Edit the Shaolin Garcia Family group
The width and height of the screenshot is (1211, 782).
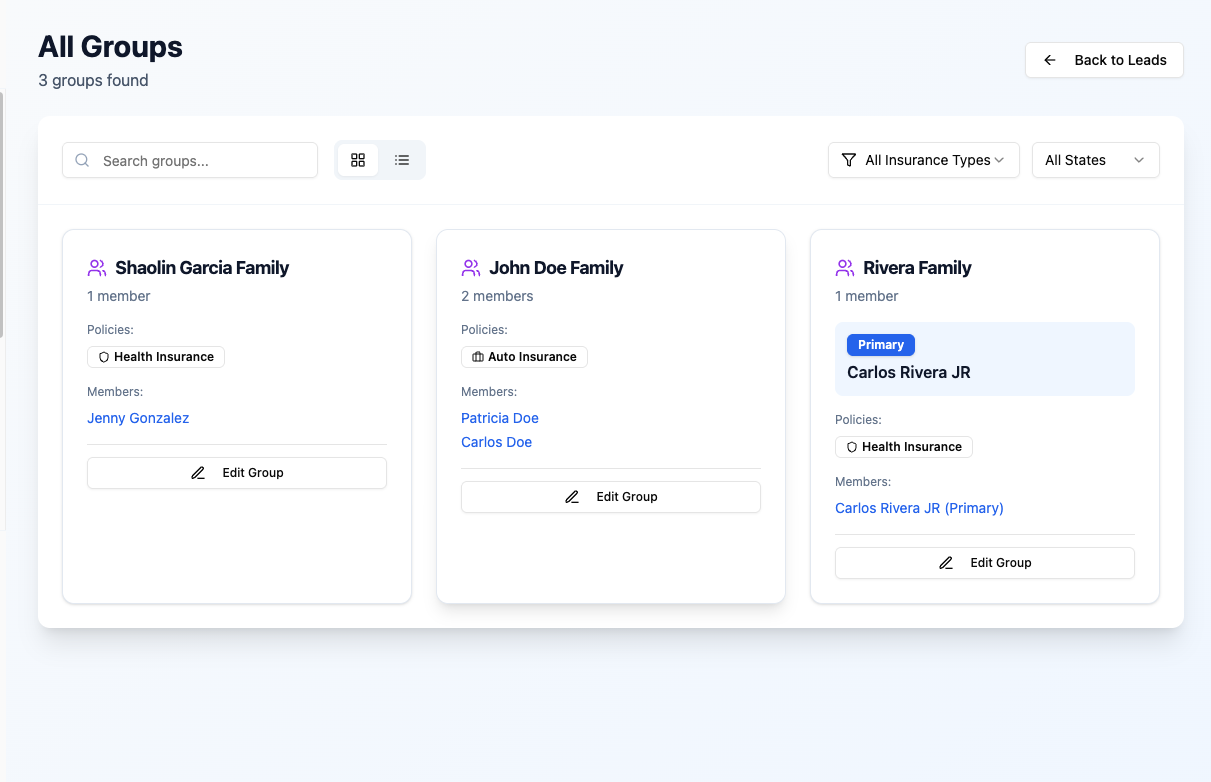(x=237, y=473)
